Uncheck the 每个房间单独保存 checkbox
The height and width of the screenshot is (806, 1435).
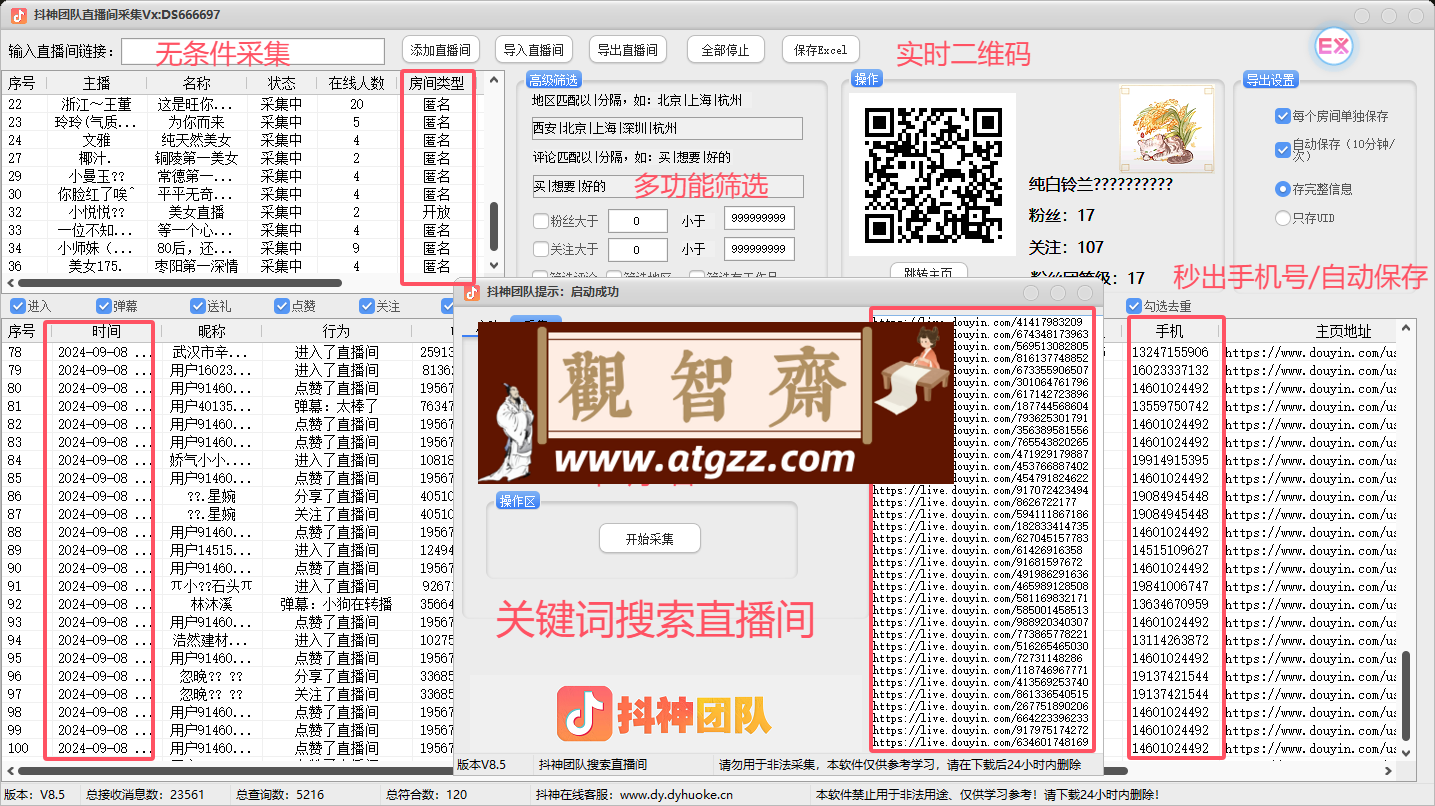pos(1283,116)
